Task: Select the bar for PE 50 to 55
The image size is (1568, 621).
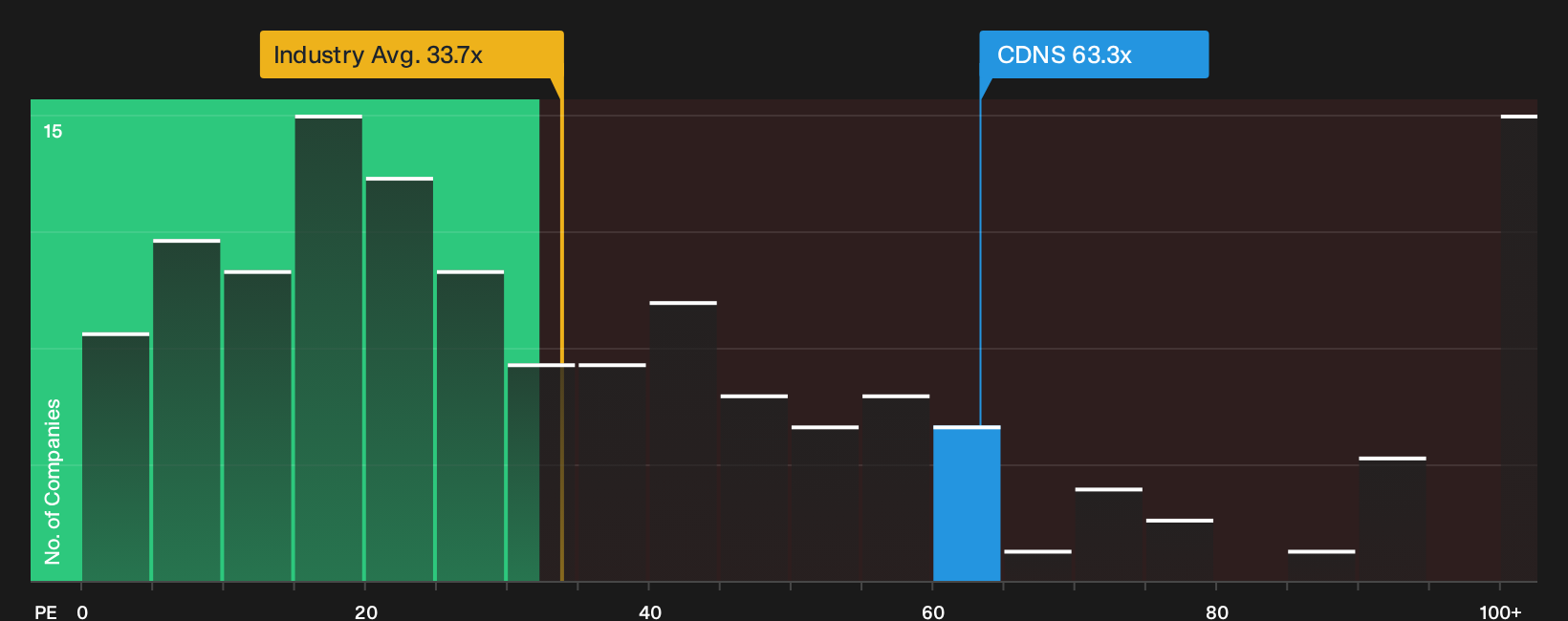Action: click(825, 503)
